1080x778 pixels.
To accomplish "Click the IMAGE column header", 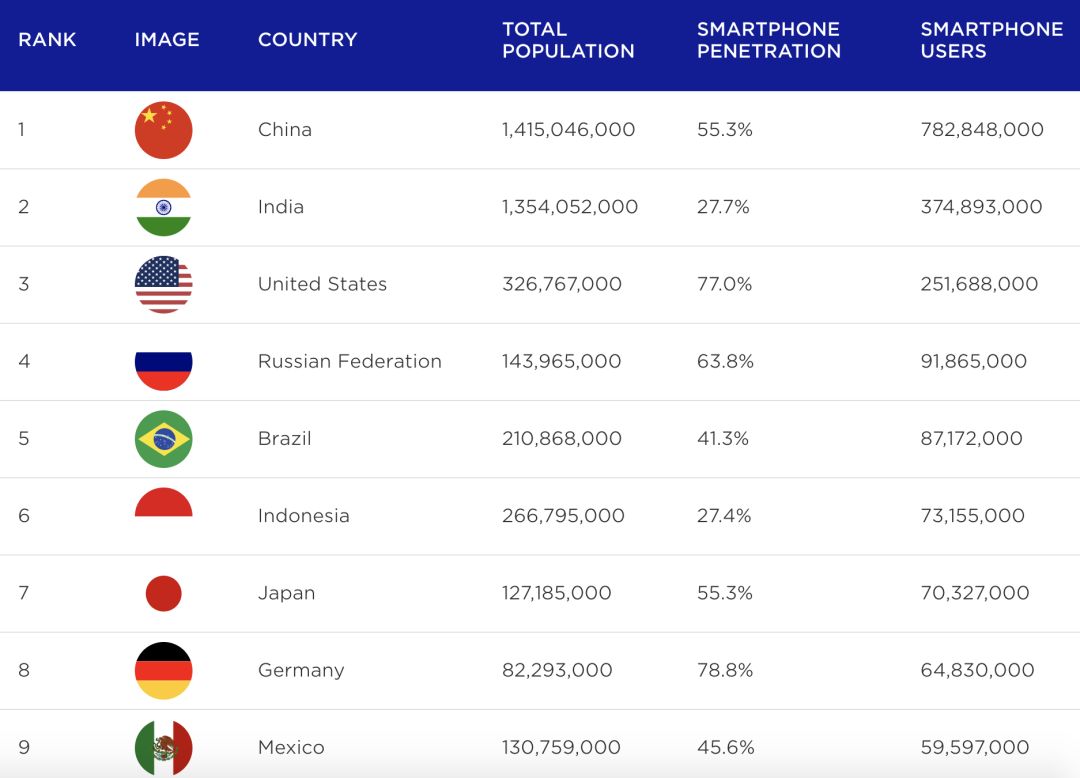I will [x=167, y=40].
